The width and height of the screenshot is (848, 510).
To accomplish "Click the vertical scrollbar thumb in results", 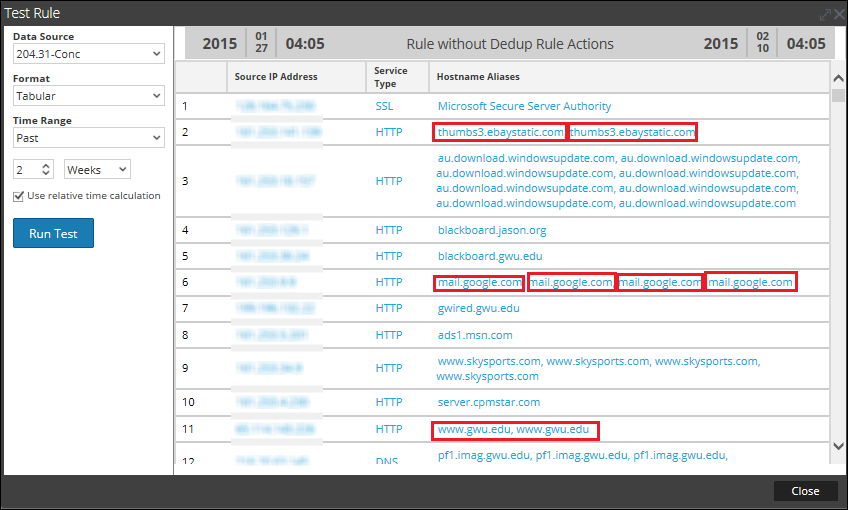I will tap(837, 96).
